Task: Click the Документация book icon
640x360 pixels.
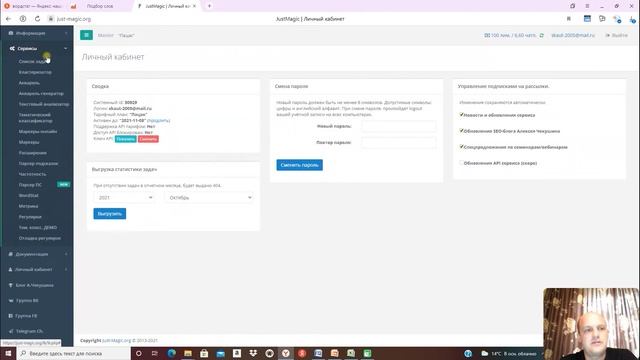Action: (x=11, y=254)
